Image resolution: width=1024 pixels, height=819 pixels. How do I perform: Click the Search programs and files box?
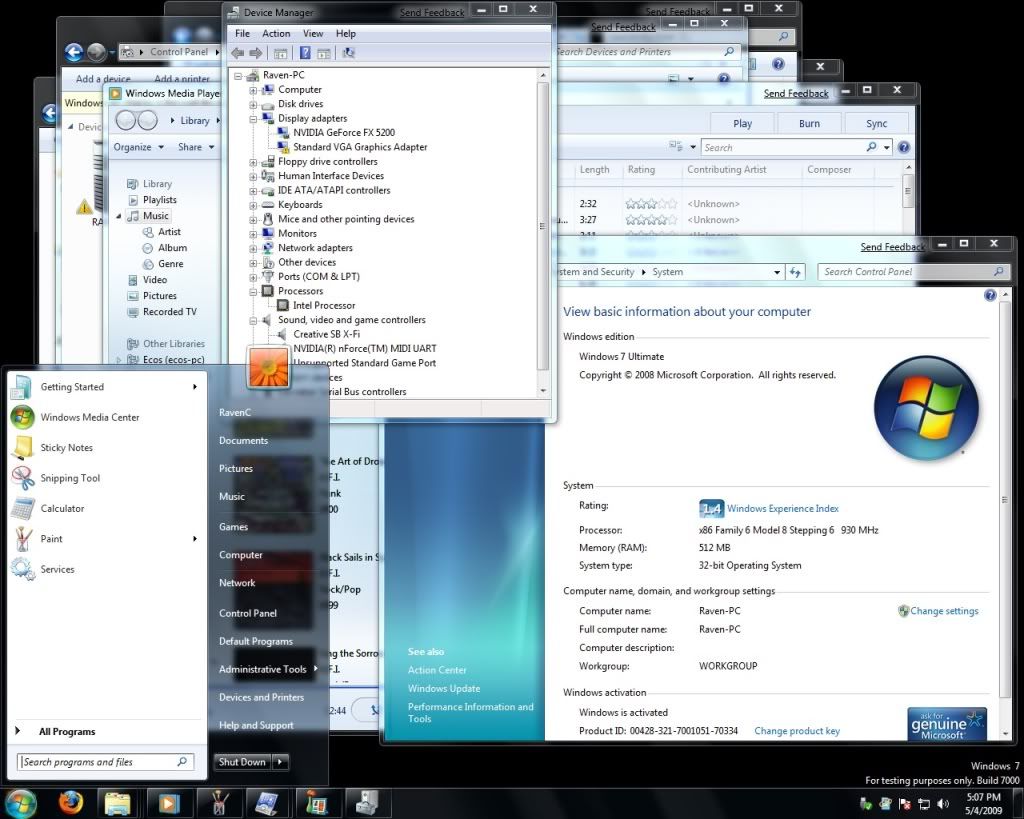tap(98, 762)
